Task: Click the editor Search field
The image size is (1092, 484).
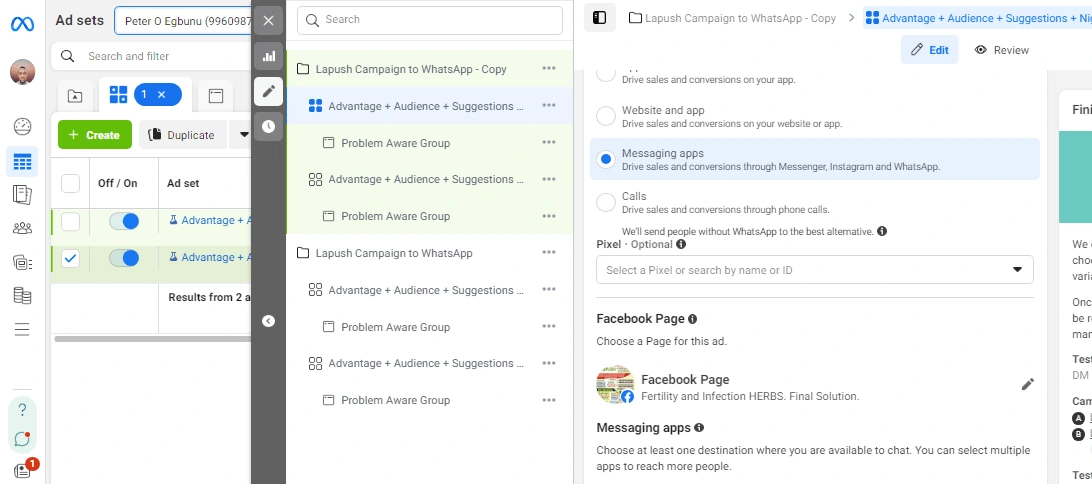Action: click(x=430, y=19)
